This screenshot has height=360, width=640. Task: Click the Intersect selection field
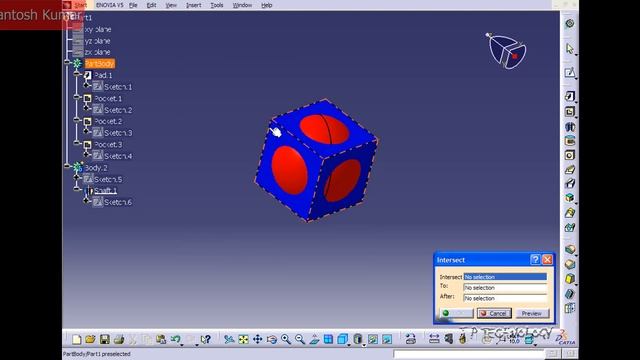505,277
